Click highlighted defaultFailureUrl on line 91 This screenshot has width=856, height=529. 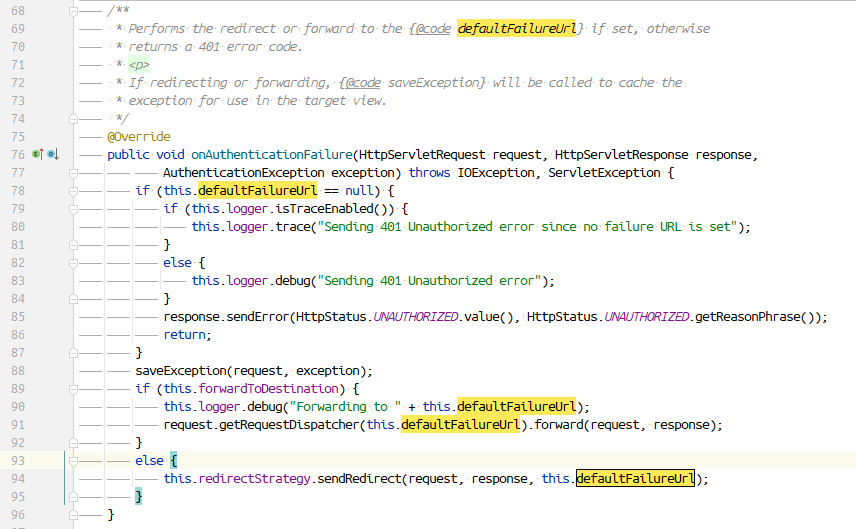click(460, 425)
